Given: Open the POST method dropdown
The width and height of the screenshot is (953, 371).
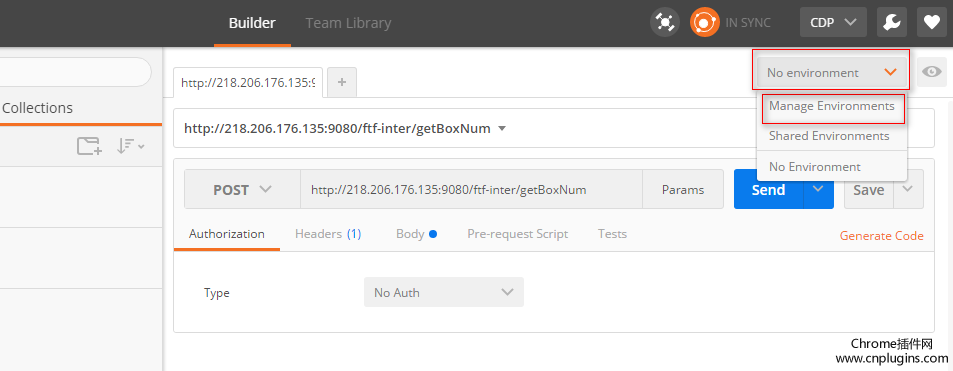Looking at the screenshot, I should pos(242,190).
